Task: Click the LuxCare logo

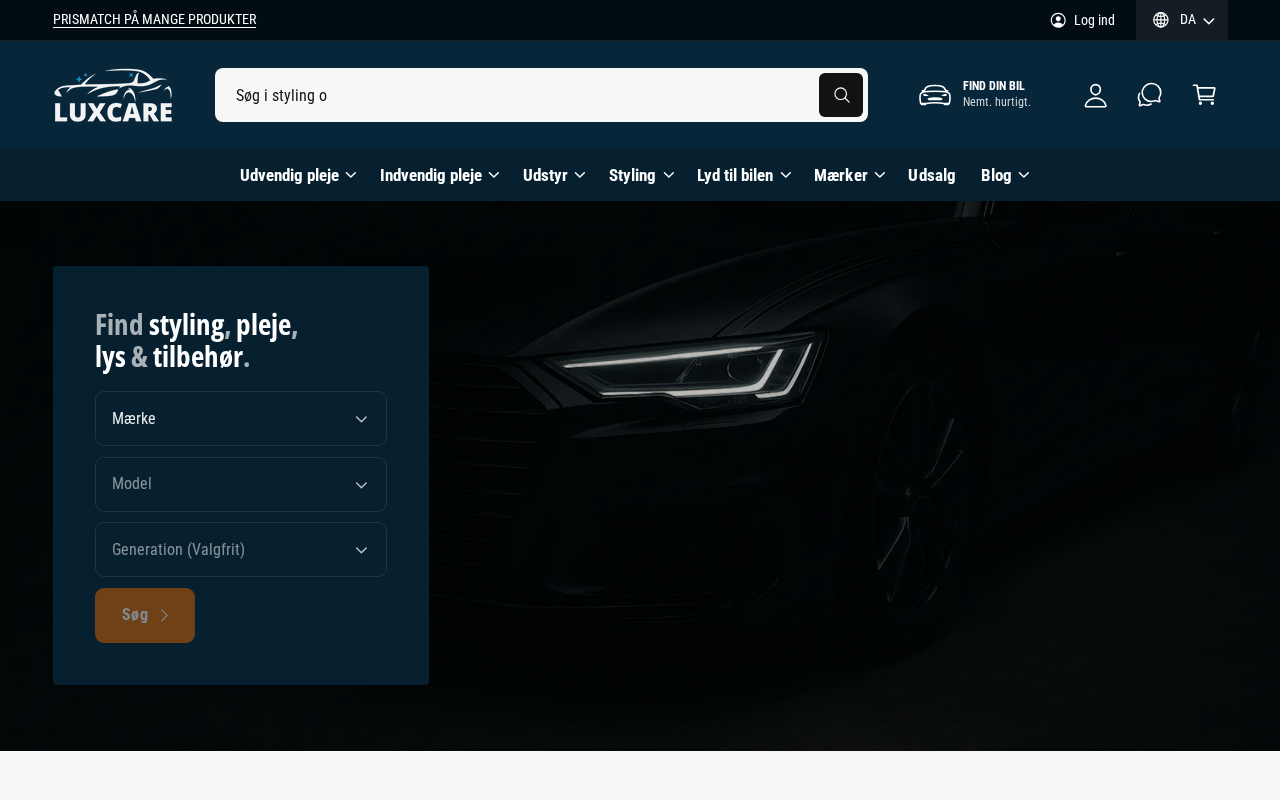Action: [113, 95]
